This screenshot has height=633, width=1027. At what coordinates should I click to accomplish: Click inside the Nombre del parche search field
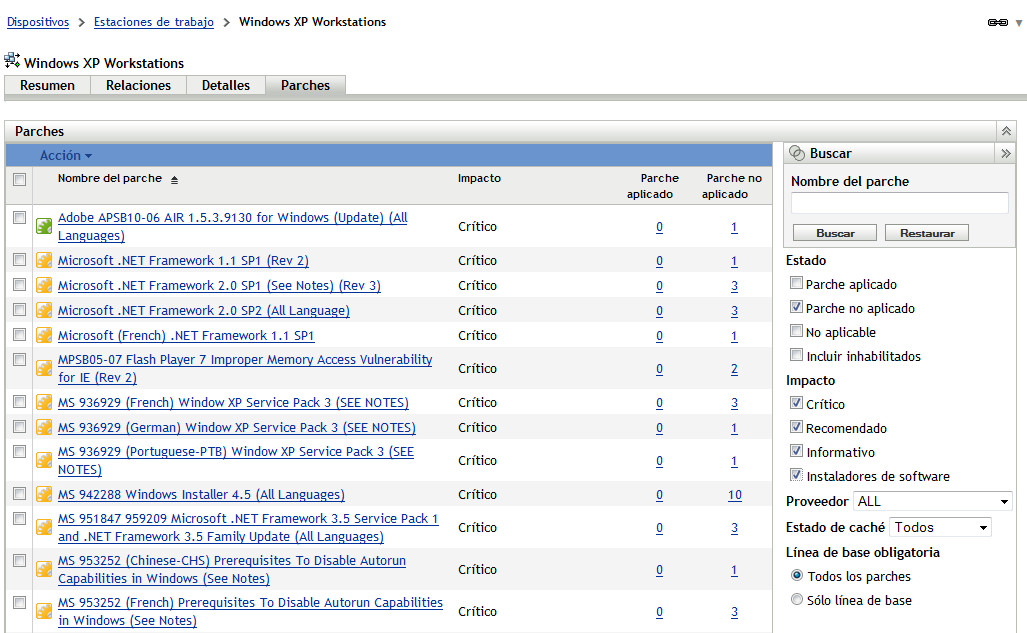click(899, 203)
